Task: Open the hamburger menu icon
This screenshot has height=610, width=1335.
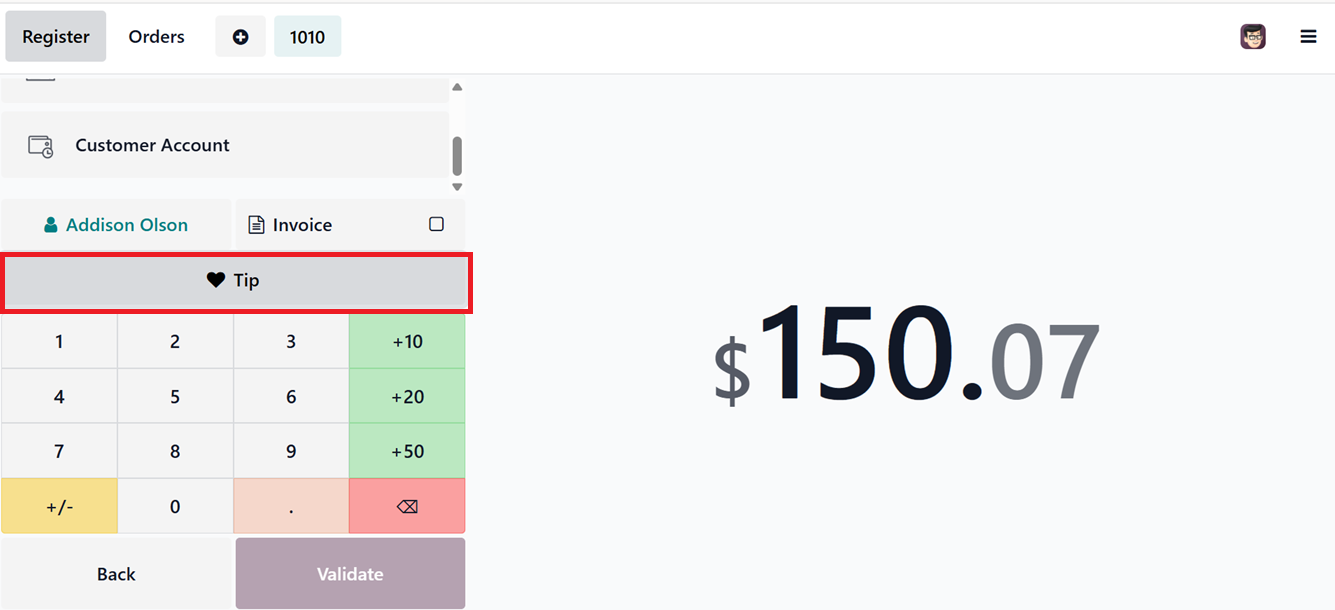Action: (x=1308, y=37)
